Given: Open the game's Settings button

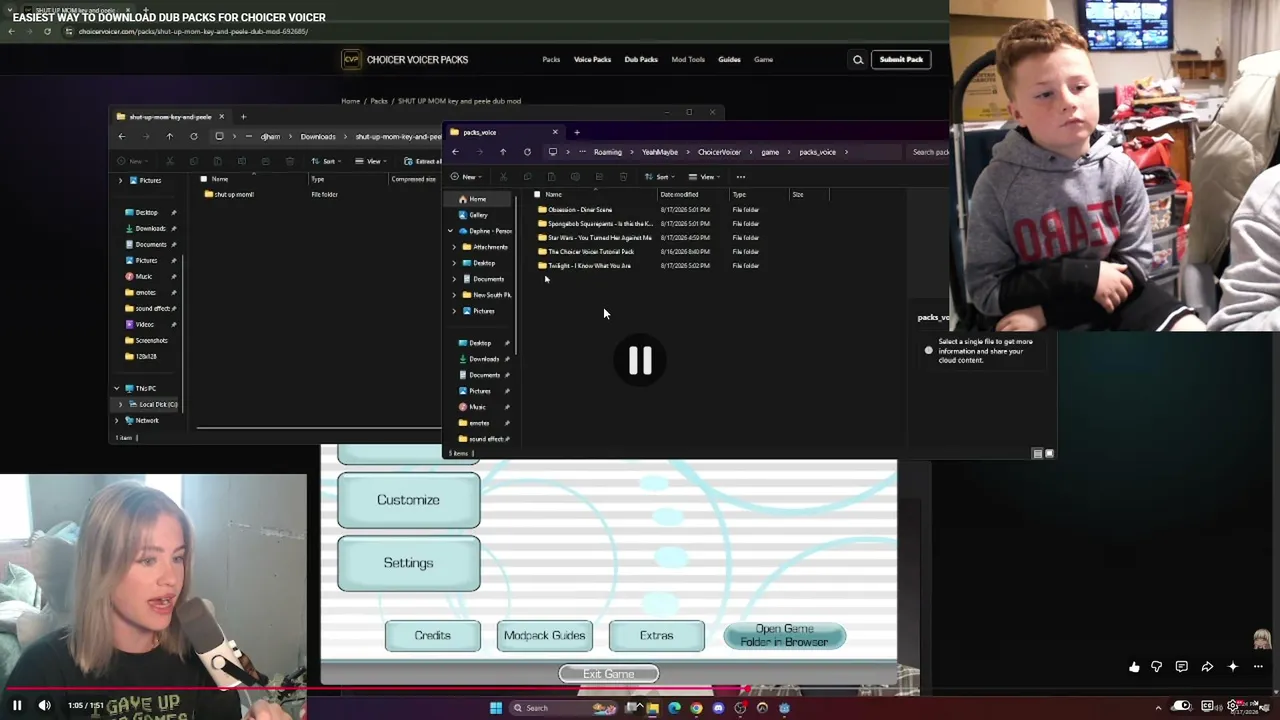Looking at the screenshot, I should [408, 563].
